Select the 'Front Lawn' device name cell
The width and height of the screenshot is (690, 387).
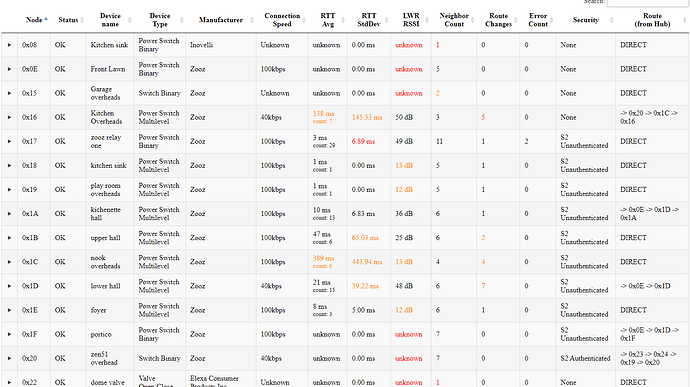108,69
